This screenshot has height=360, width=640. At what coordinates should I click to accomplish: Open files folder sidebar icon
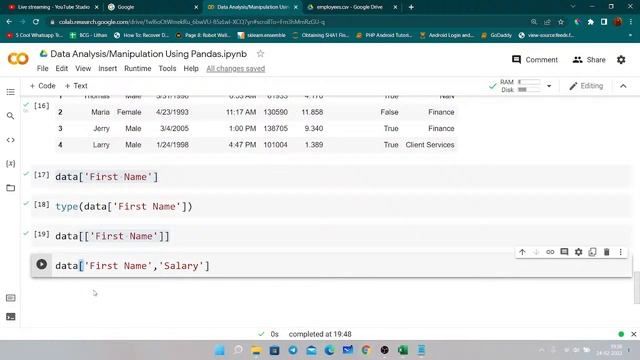point(11,188)
